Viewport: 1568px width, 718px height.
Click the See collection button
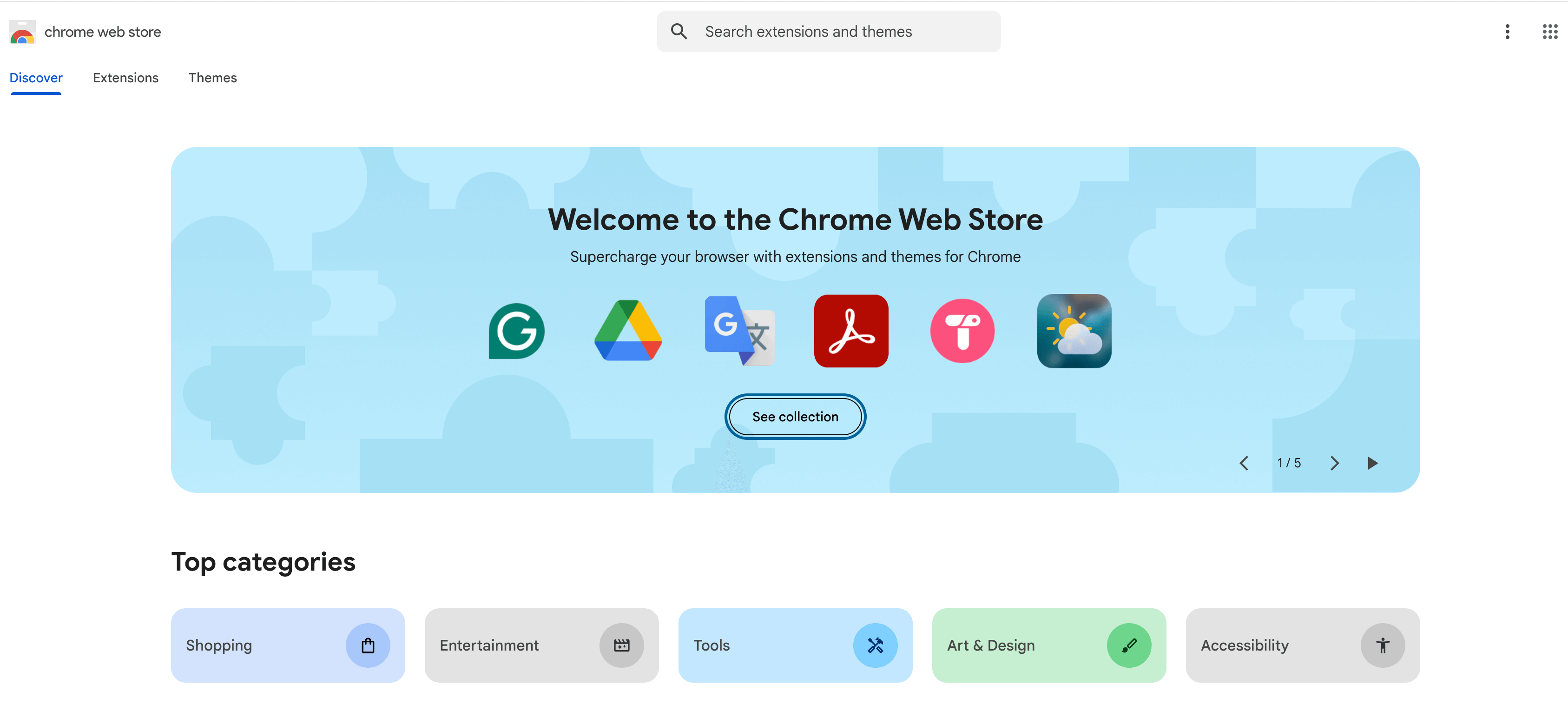coord(795,417)
